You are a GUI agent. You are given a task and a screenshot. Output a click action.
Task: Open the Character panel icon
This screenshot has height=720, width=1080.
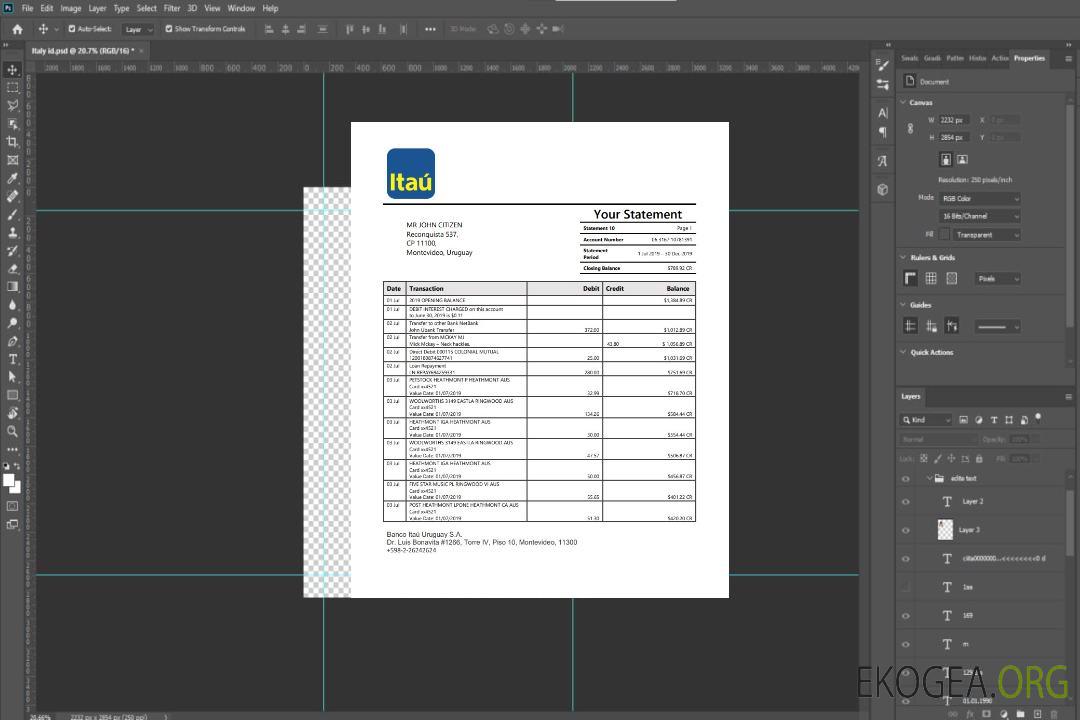[x=882, y=113]
